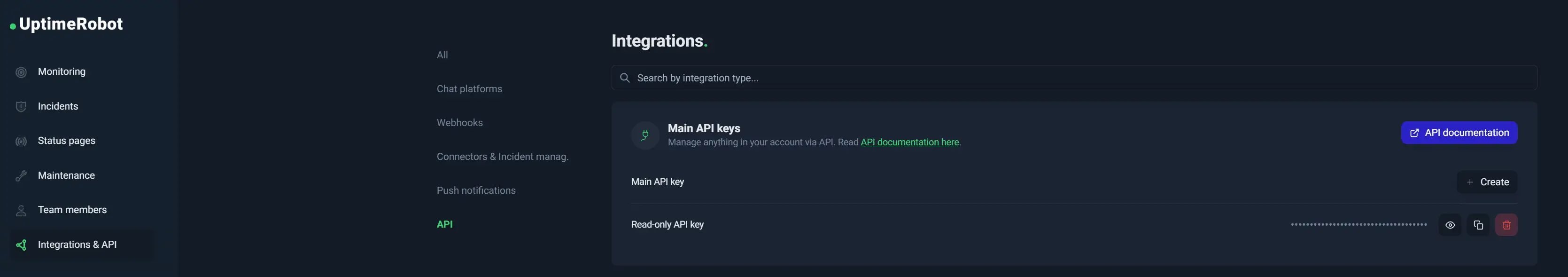The image size is (1568, 277).
Task: Click the Integrations & API share icon
Action: 21,245
